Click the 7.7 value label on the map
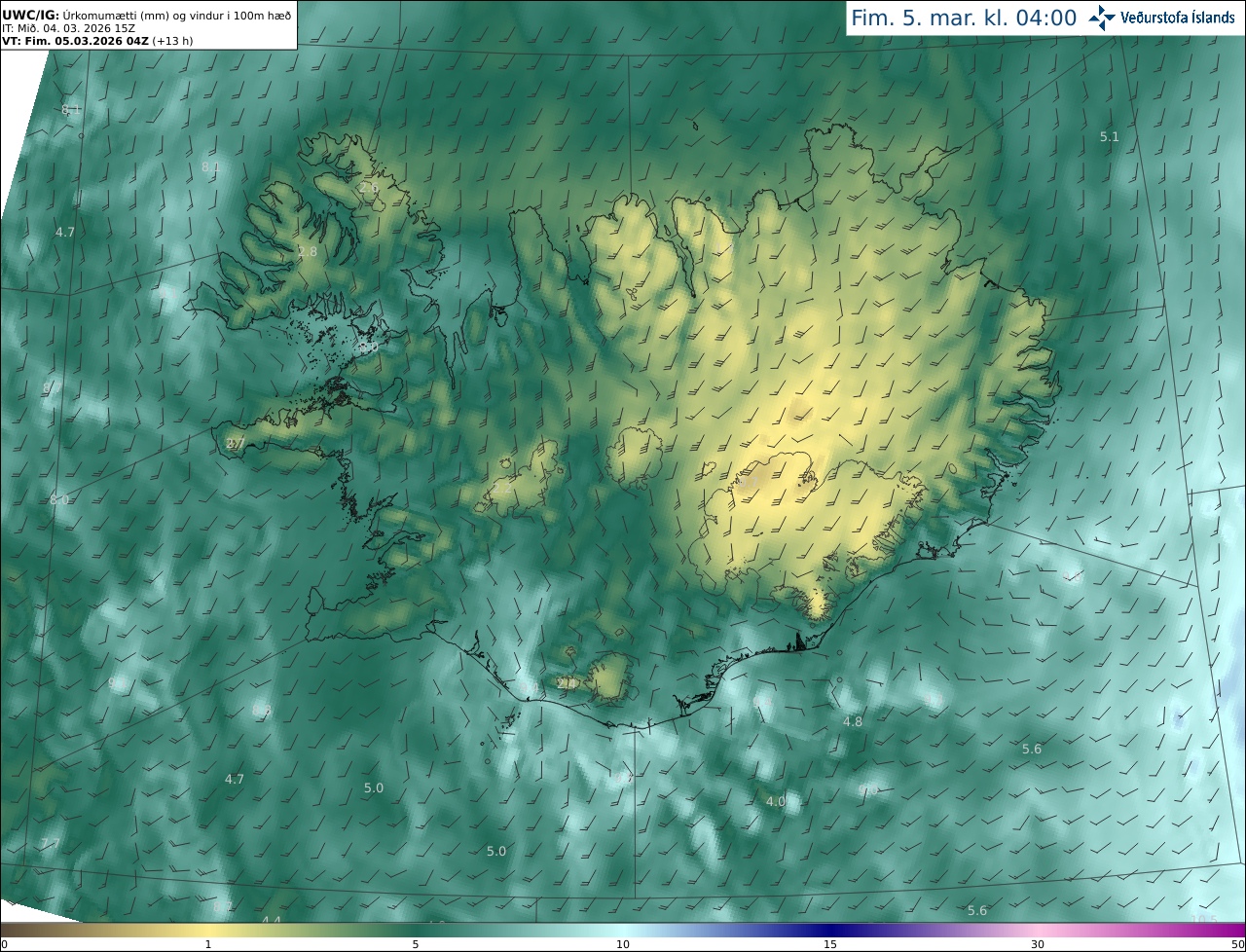This screenshot has height=952, width=1246. click(x=51, y=843)
